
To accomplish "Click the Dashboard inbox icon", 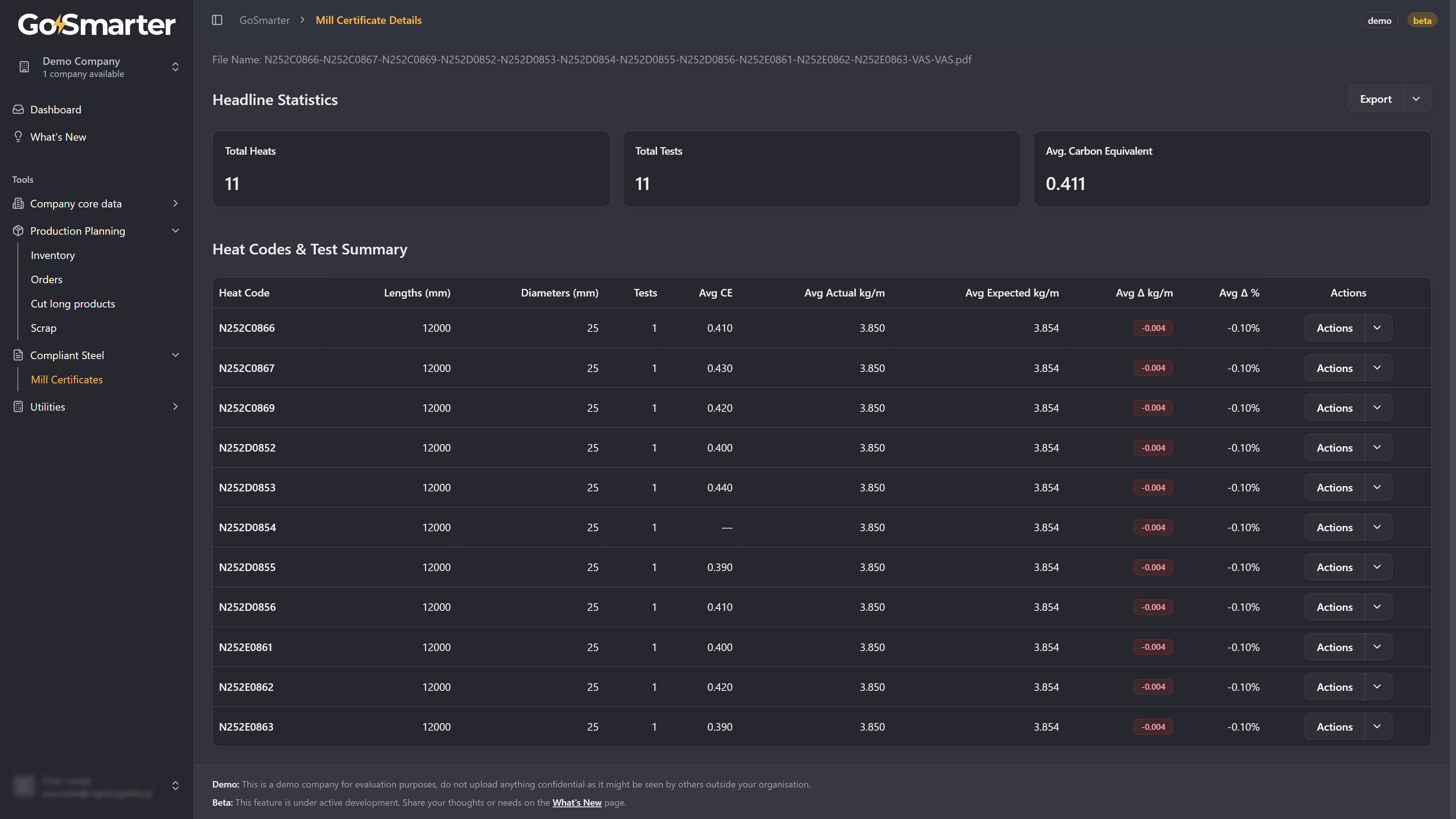I will pos(18,110).
